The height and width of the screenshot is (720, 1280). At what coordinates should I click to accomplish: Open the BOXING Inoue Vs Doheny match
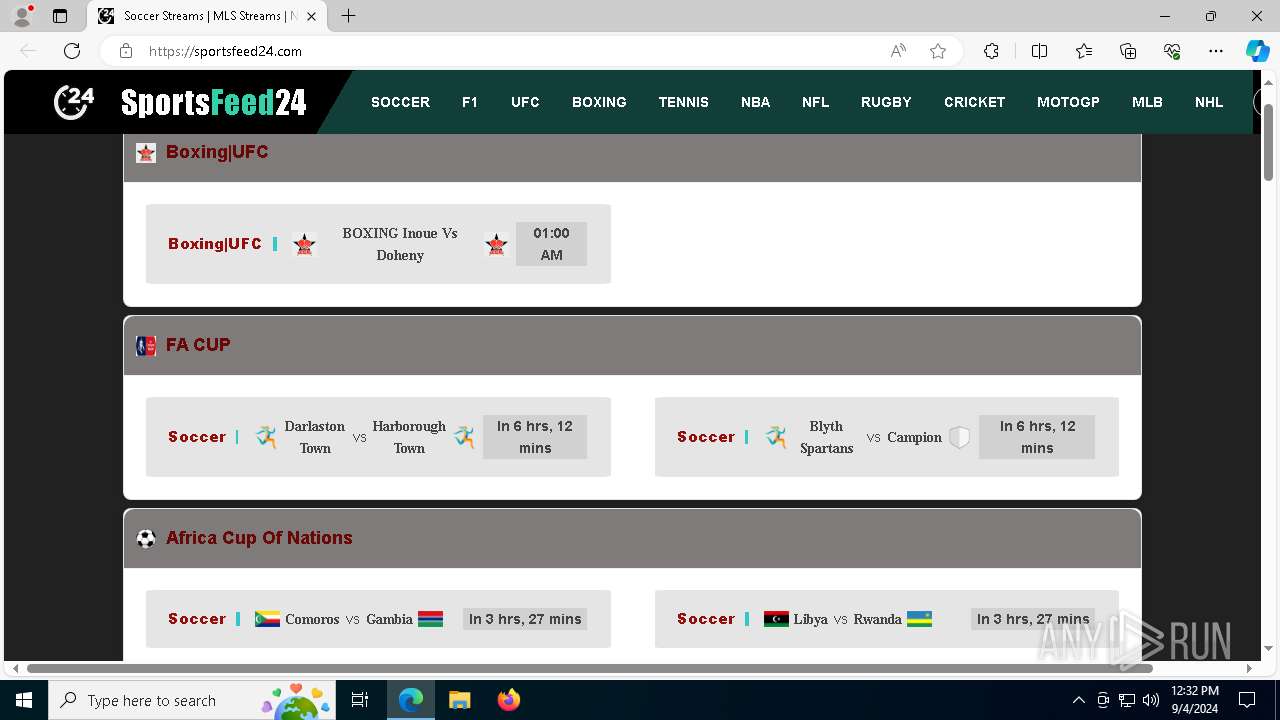pyautogui.click(x=378, y=244)
